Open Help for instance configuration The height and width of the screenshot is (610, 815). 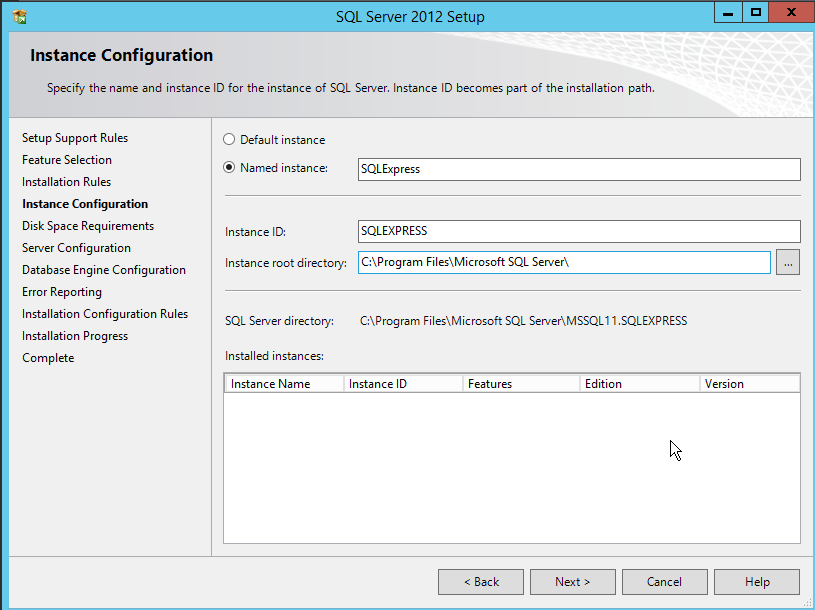(757, 581)
